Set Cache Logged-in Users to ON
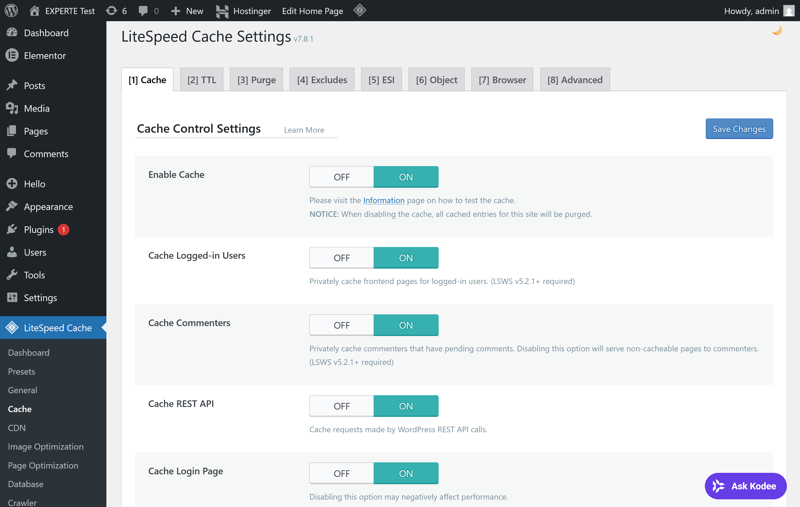The width and height of the screenshot is (800, 507). (406, 258)
